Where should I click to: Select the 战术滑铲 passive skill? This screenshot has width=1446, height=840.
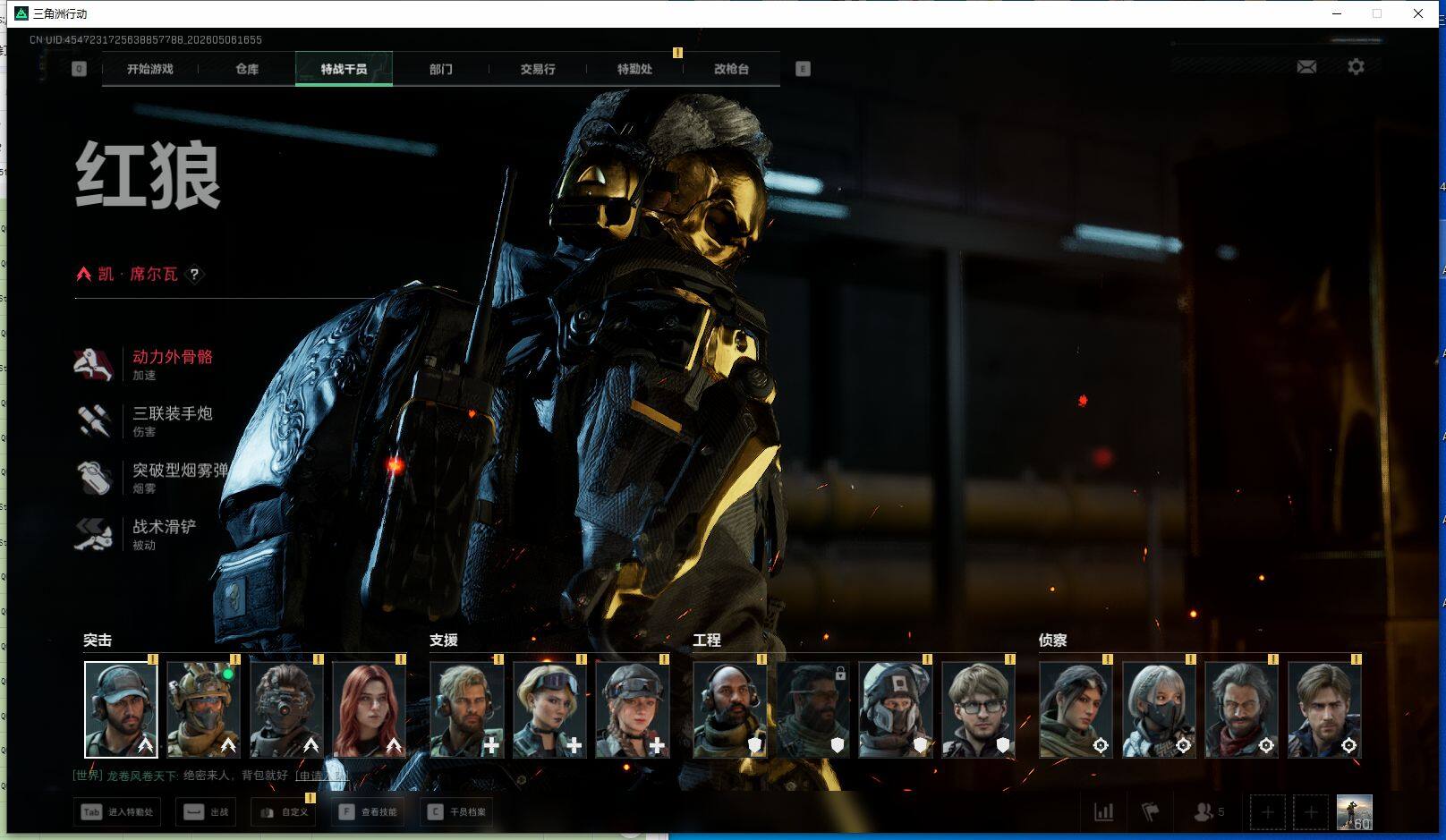[x=136, y=534]
